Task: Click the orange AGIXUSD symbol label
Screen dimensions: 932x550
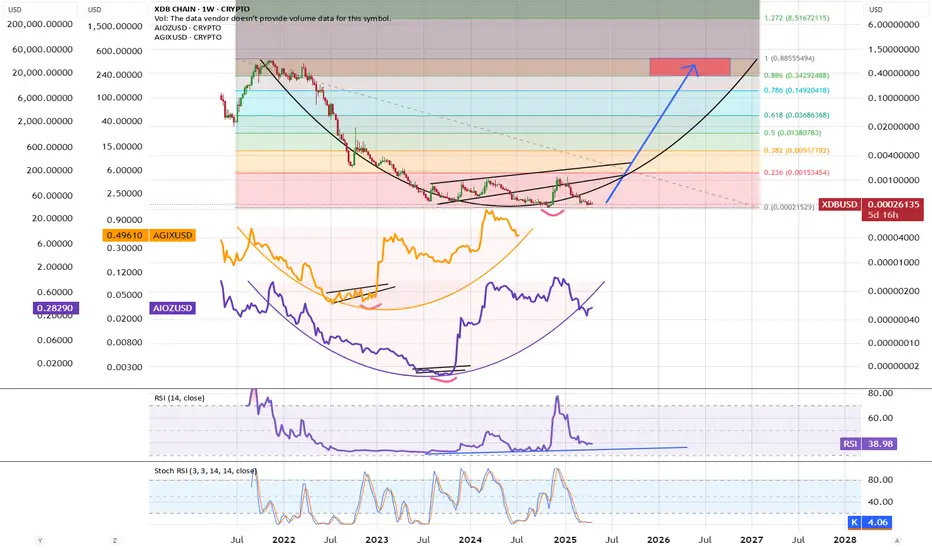Action: pyautogui.click(x=172, y=235)
